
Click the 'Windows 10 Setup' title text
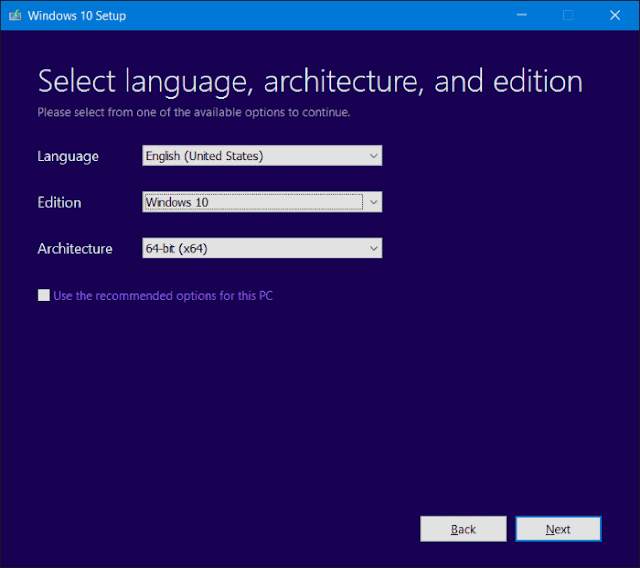click(x=77, y=16)
